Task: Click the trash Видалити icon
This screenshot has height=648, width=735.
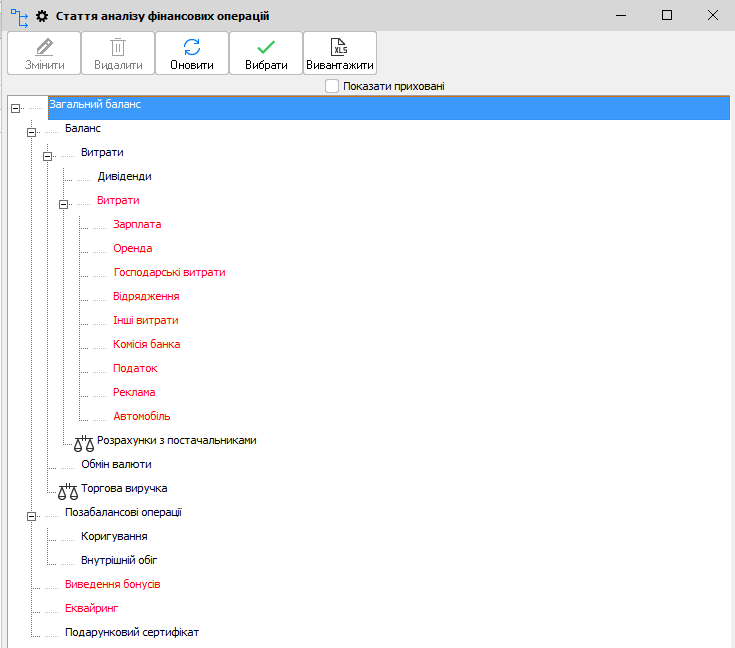Action: 118,46
